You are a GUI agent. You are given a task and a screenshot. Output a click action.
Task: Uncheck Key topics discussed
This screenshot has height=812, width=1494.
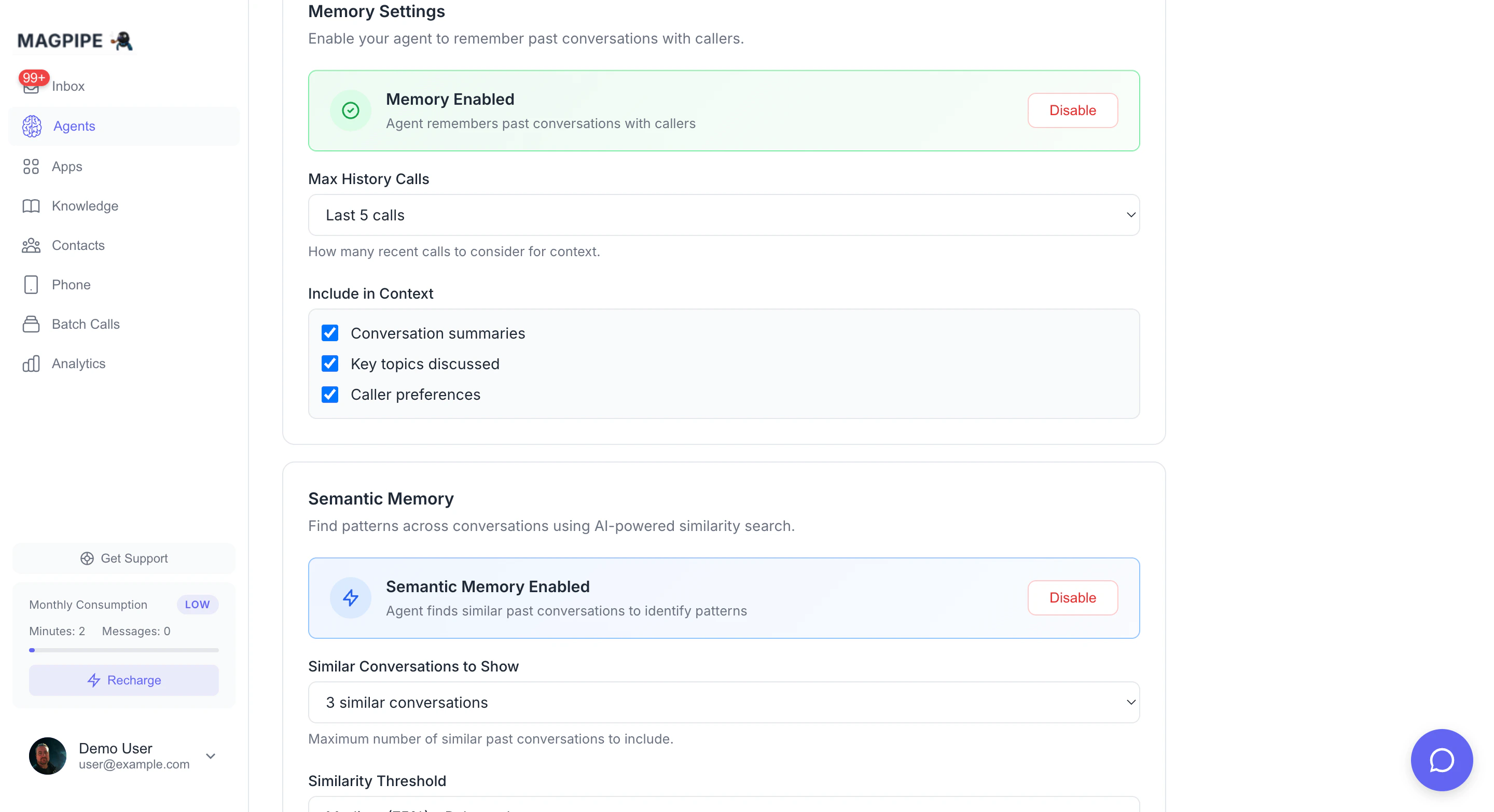(x=329, y=363)
